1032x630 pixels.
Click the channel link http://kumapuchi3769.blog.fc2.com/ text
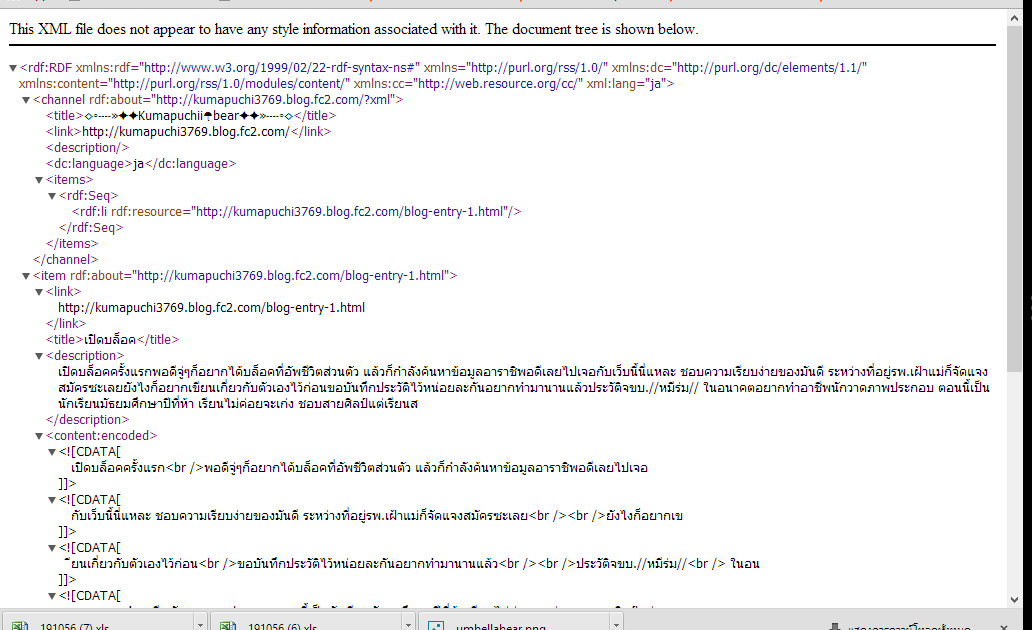tap(186, 132)
